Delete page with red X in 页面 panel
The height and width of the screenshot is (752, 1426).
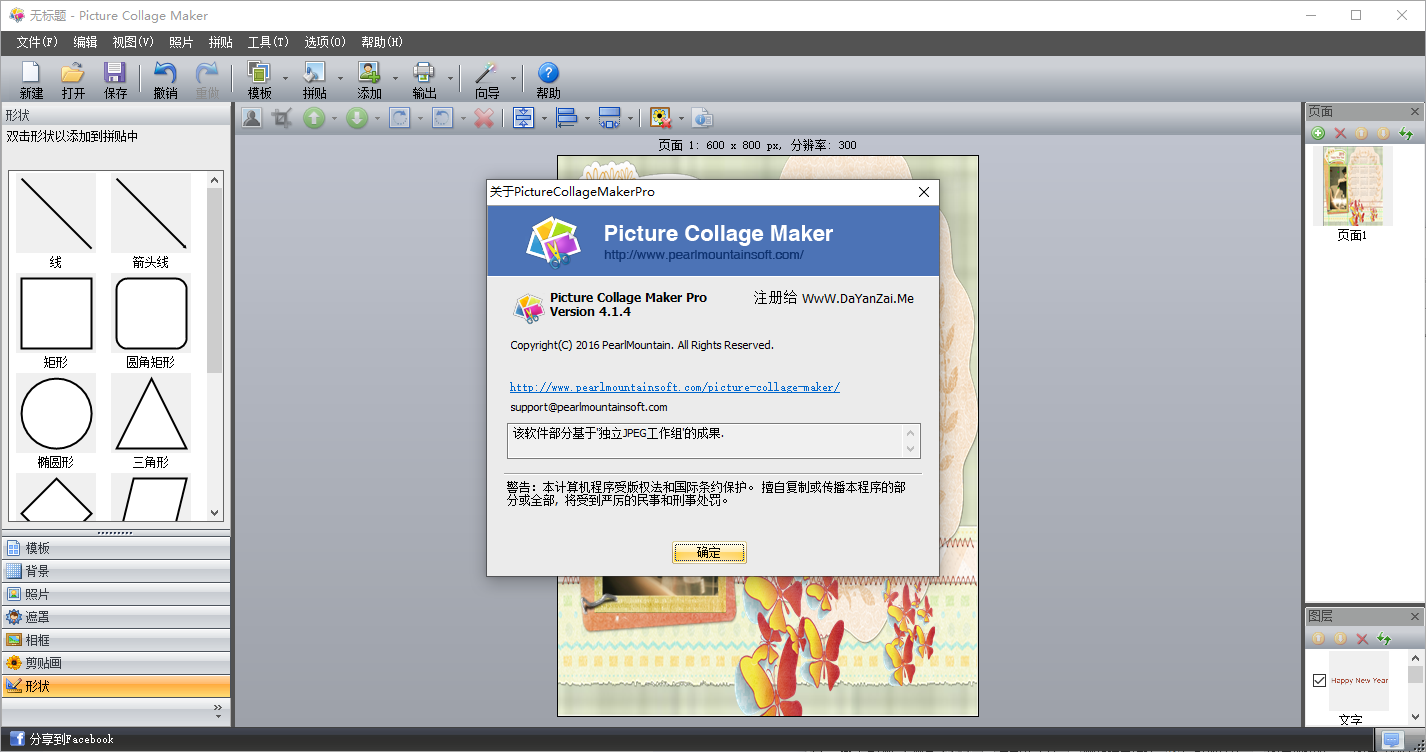tap(1340, 133)
